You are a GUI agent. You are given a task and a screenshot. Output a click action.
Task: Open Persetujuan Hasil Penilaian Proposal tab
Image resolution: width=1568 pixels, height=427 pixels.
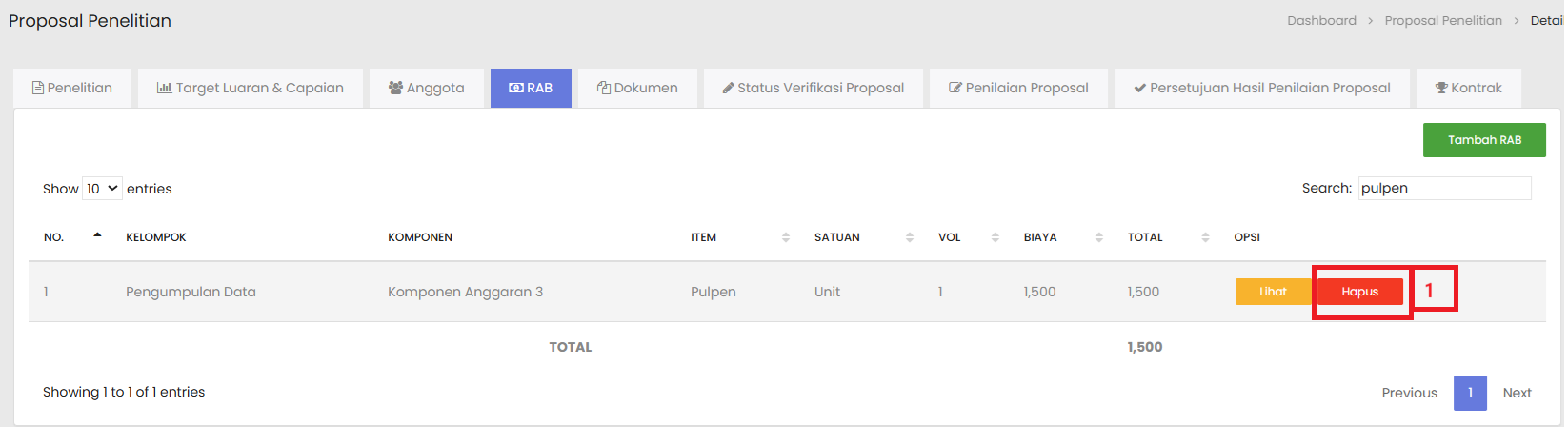[x=1261, y=88]
